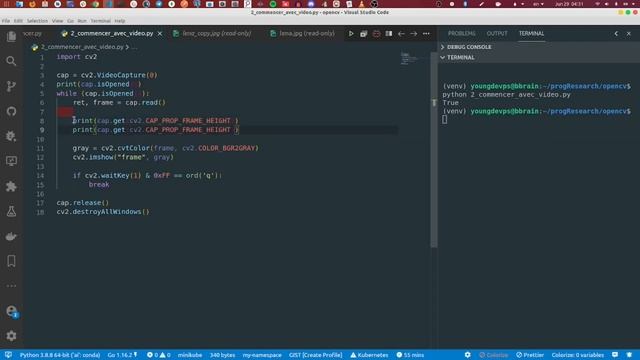This screenshot has height=360, width=640.
Task: Open the View menu
Action: 58,21
